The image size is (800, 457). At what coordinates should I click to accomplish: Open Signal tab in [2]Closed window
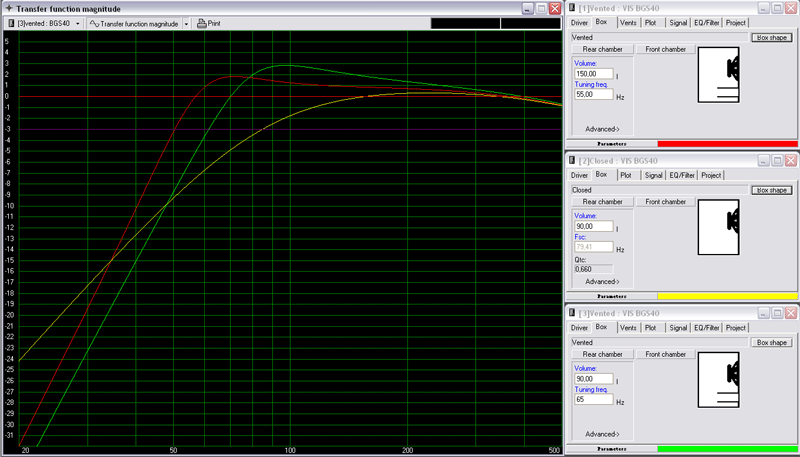pos(653,175)
